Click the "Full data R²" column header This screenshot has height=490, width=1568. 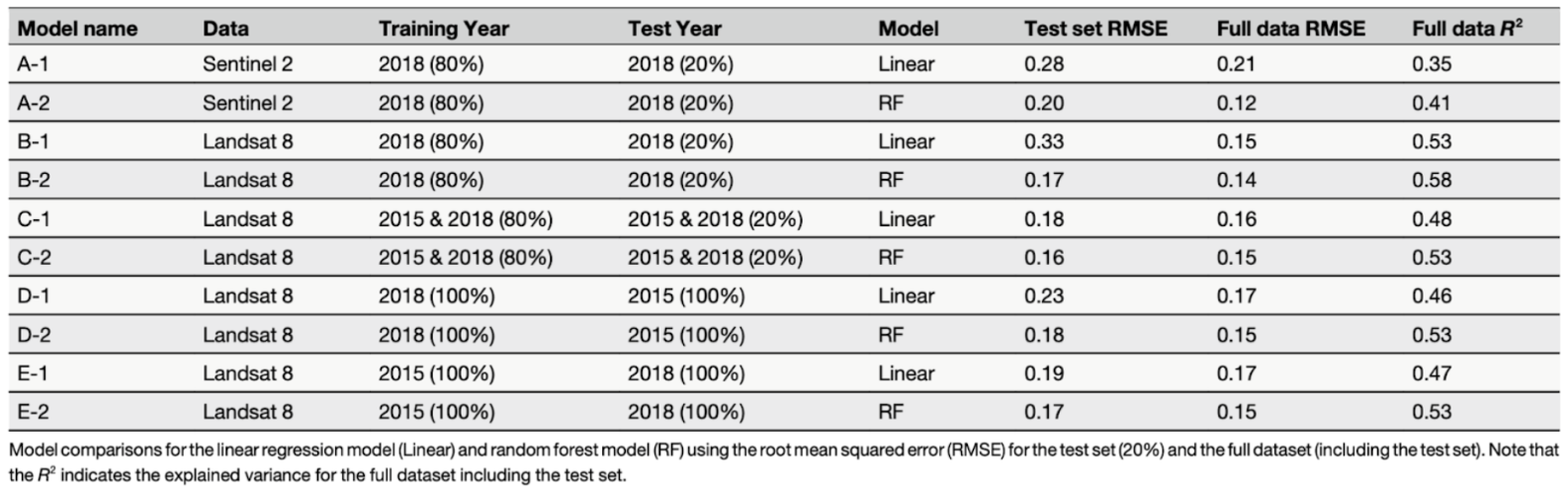pos(1466,29)
